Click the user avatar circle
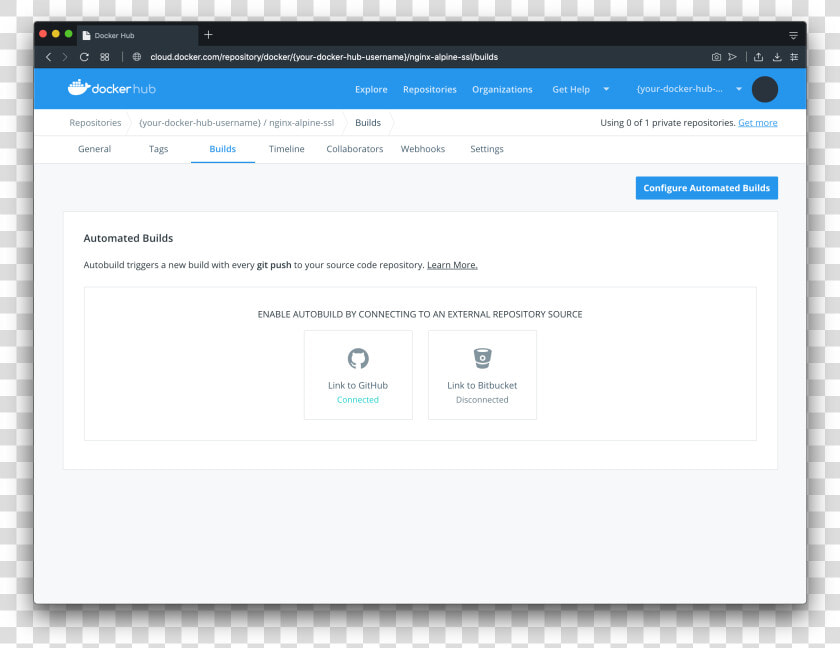The height and width of the screenshot is (648, 840). tap(764, 89)
